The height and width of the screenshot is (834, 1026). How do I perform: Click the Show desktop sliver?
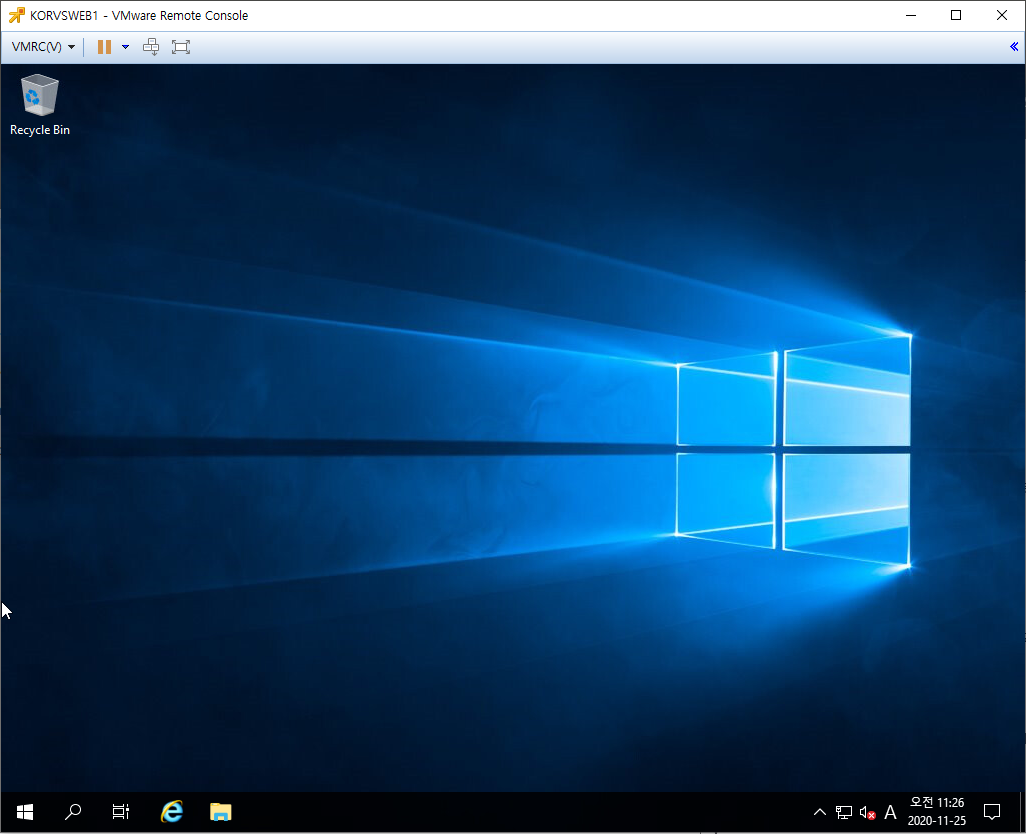[1022, 812]
